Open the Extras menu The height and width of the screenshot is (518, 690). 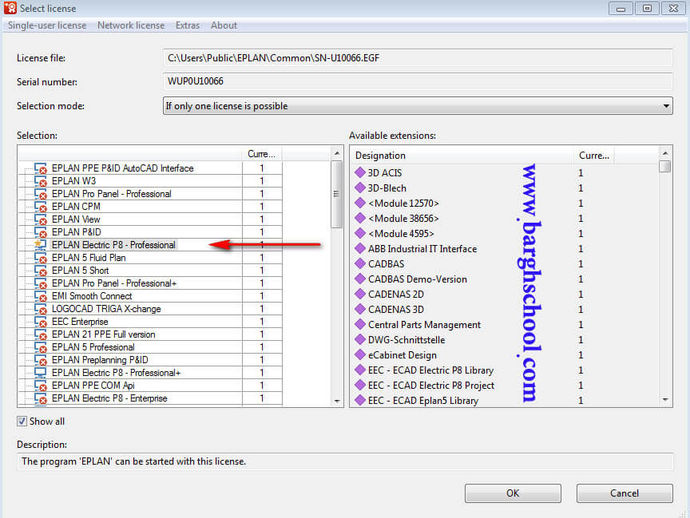click(187, 26)
